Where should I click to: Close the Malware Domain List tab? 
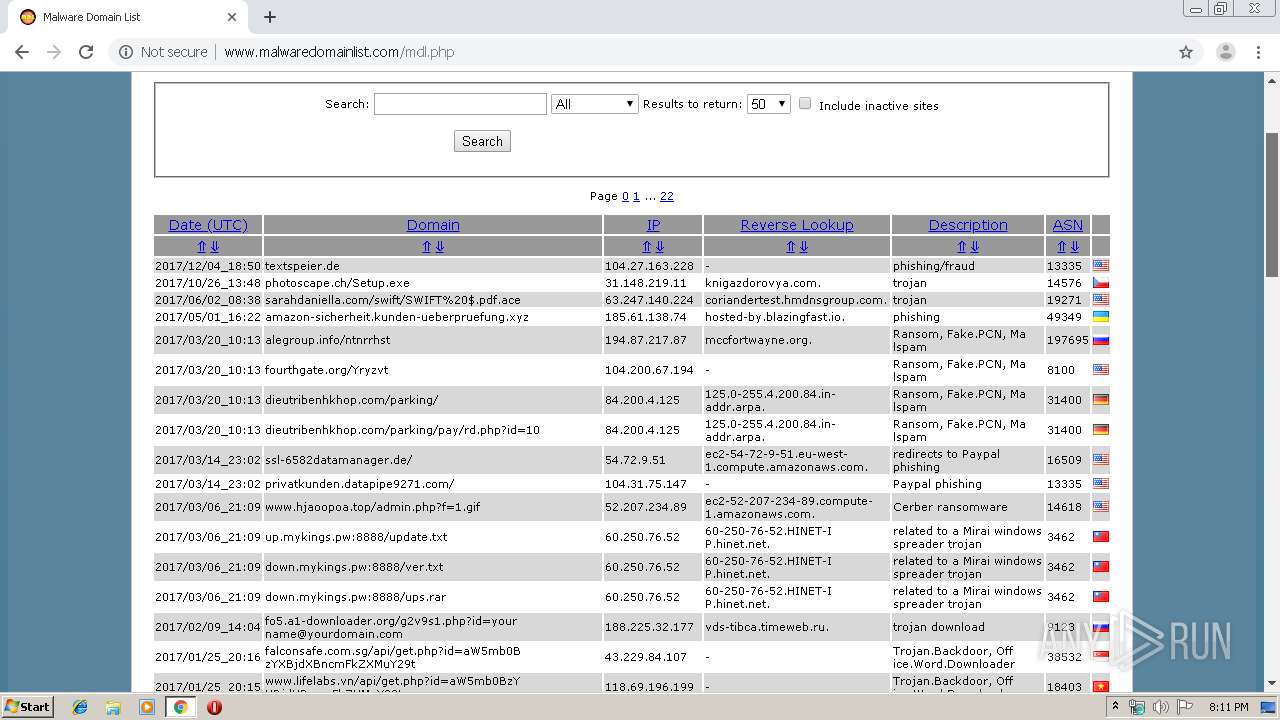tap(232, 17)
